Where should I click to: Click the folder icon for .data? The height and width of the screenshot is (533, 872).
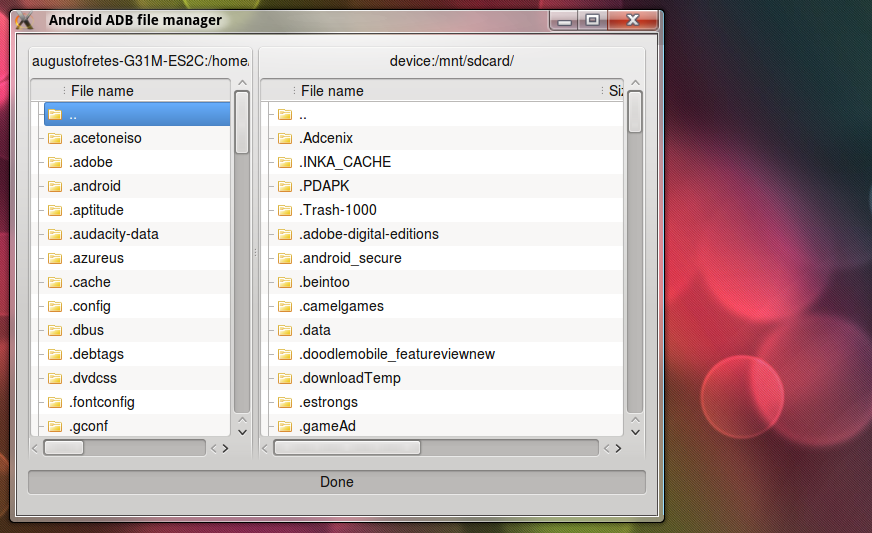point(285,330)
